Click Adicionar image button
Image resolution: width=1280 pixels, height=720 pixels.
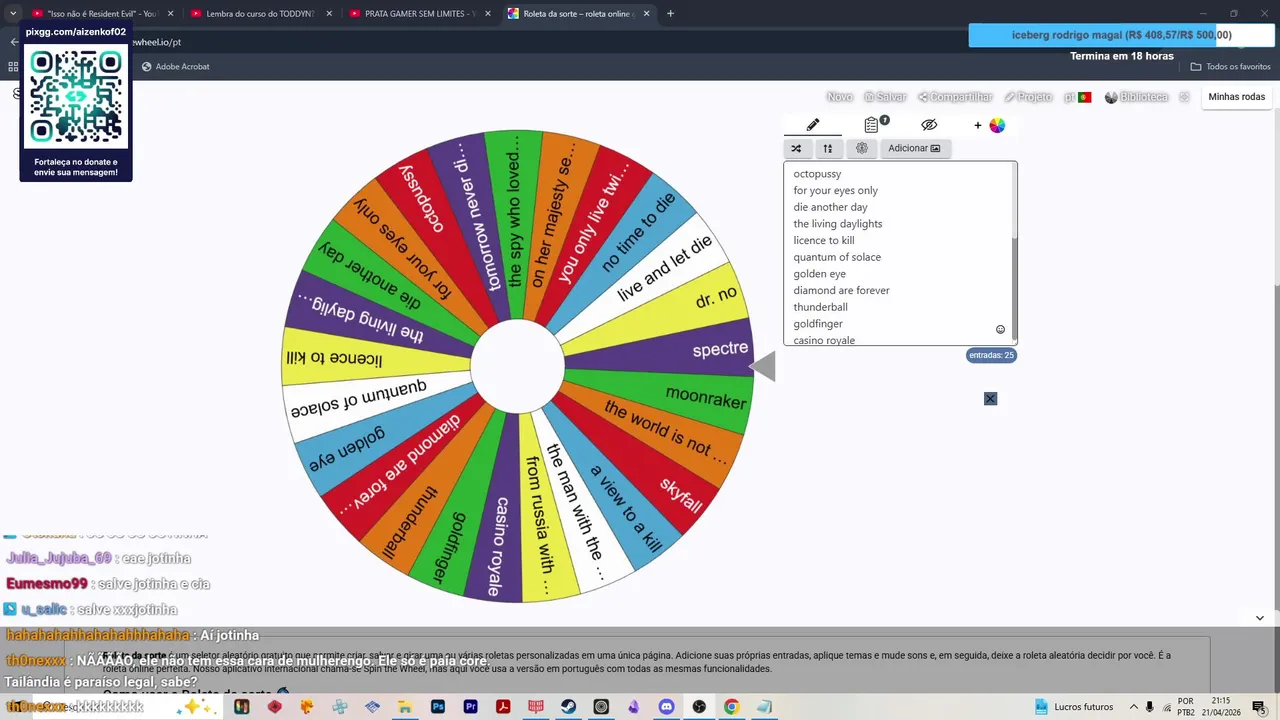coord(914,148)
